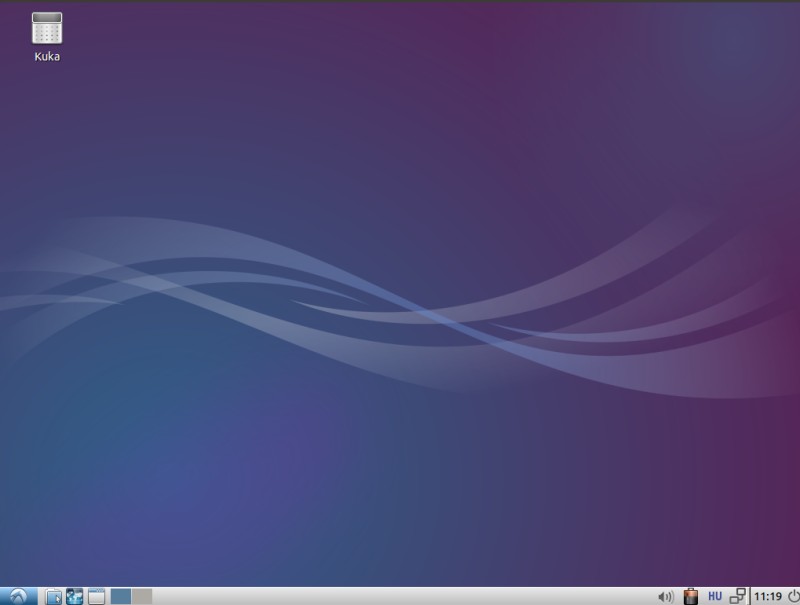Image resolution: width=800 pixels, height=605 pixels.
Task: Launch the file manager from panel
Action: point(53,596)
